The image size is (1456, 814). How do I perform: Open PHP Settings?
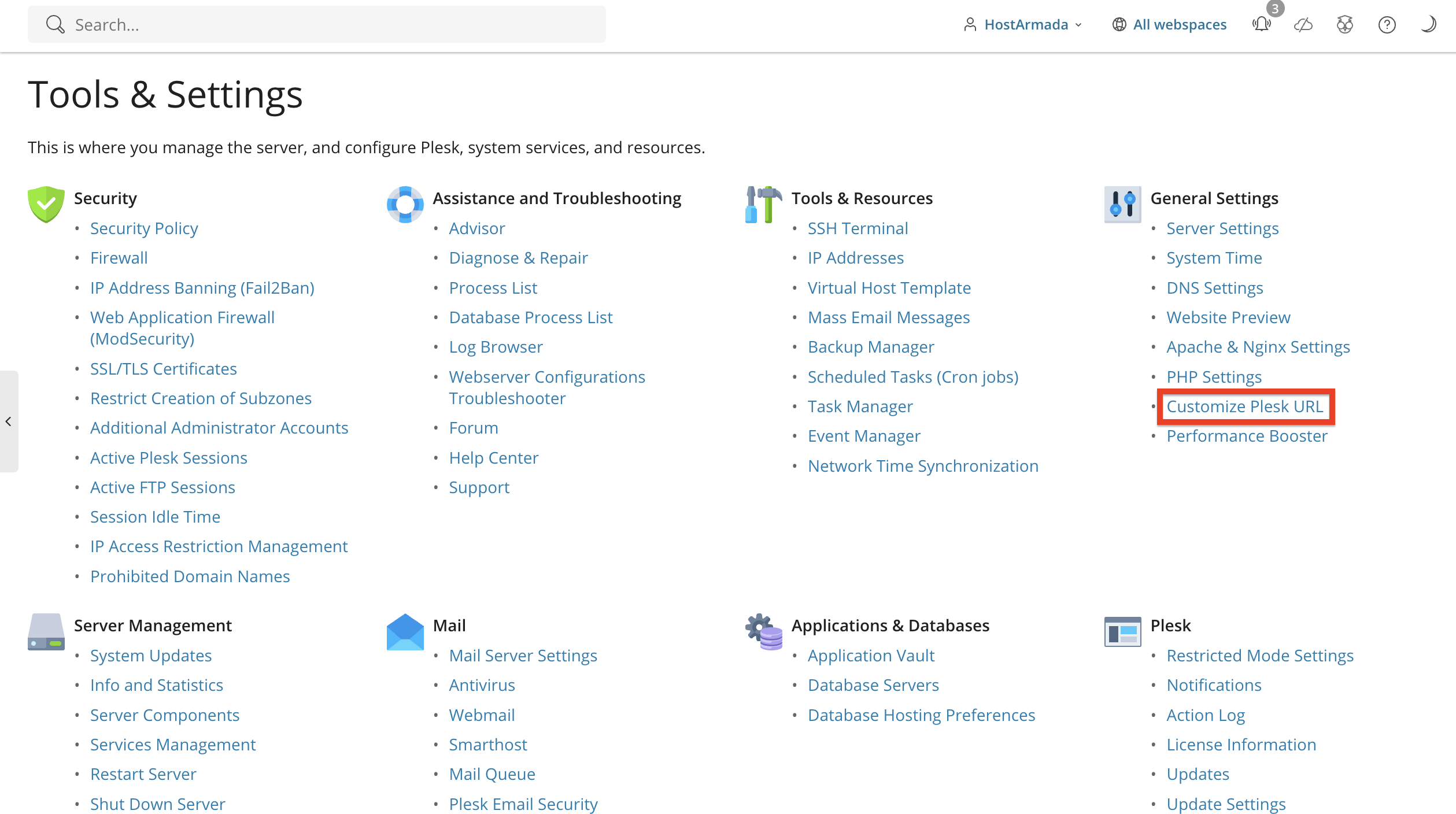pyautogui.click(x=1214, y=377)
